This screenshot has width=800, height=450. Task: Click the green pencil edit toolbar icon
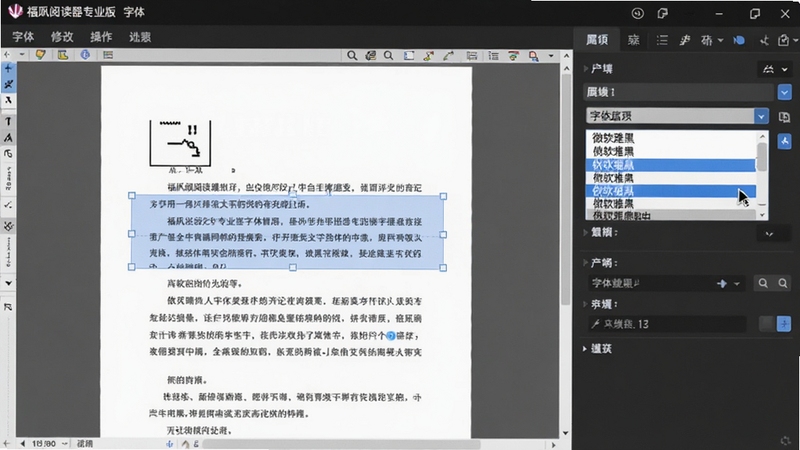(448, 55)
